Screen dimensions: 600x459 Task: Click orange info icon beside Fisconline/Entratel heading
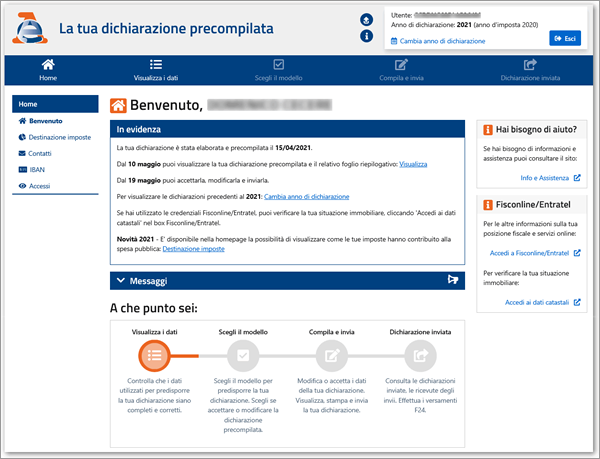click(x=488, y=205)
